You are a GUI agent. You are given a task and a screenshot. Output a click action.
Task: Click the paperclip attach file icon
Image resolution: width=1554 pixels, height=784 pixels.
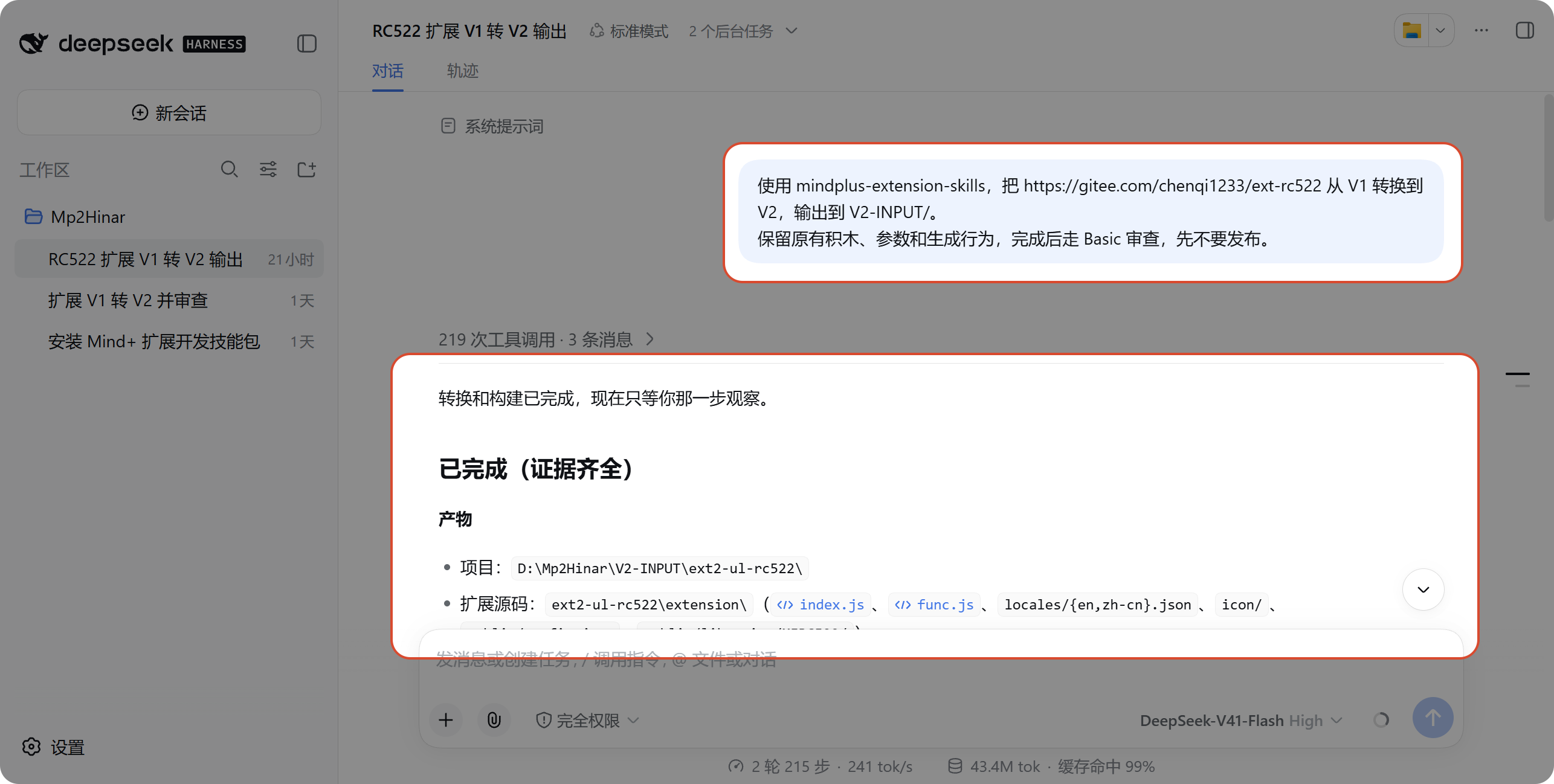coord(494,720)
